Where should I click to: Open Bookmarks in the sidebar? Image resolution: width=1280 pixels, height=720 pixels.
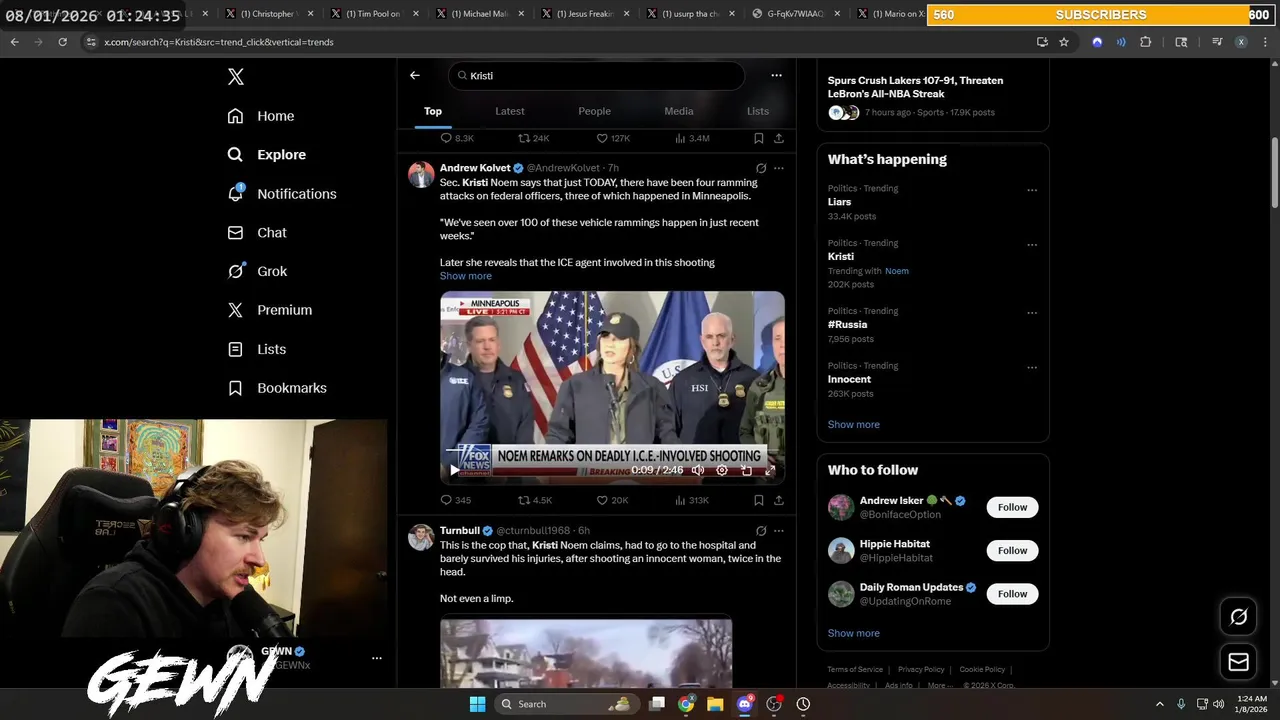click(276, 388)
